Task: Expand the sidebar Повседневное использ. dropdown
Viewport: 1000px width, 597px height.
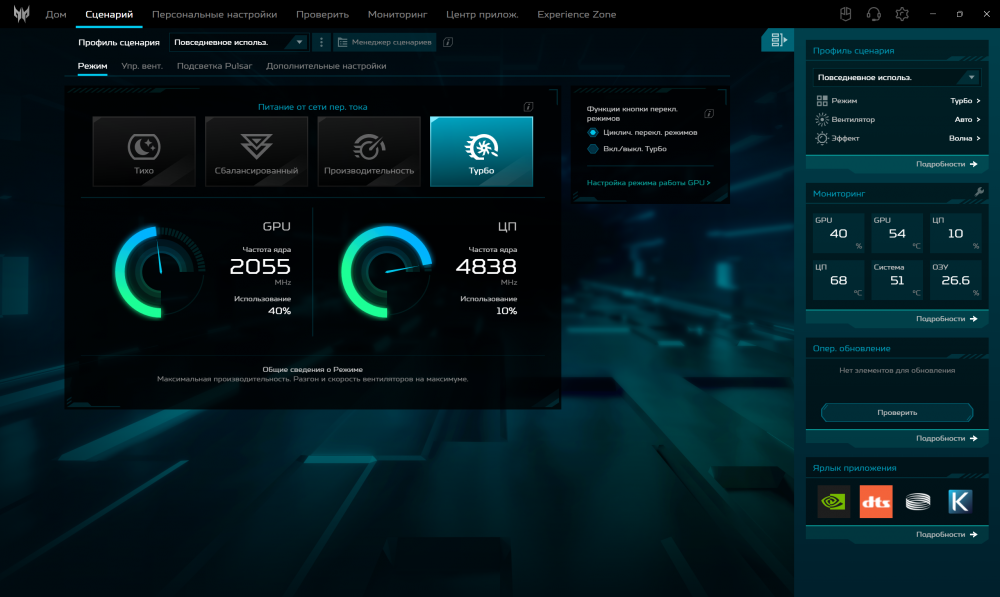Action: 897,77
